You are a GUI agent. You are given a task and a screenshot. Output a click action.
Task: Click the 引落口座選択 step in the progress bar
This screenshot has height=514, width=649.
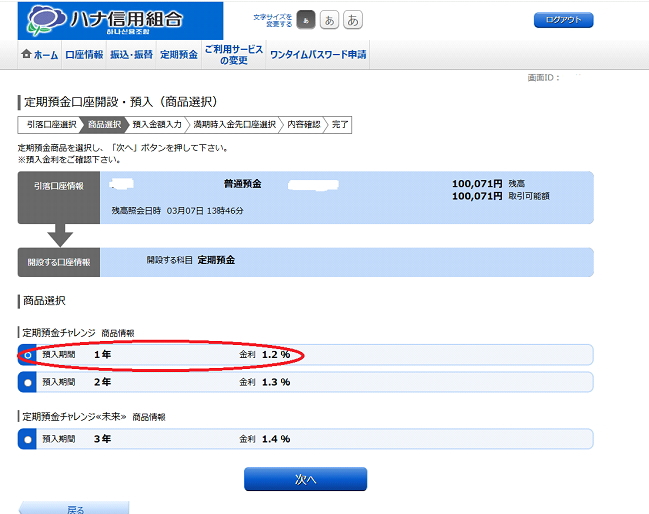[50, 125]
